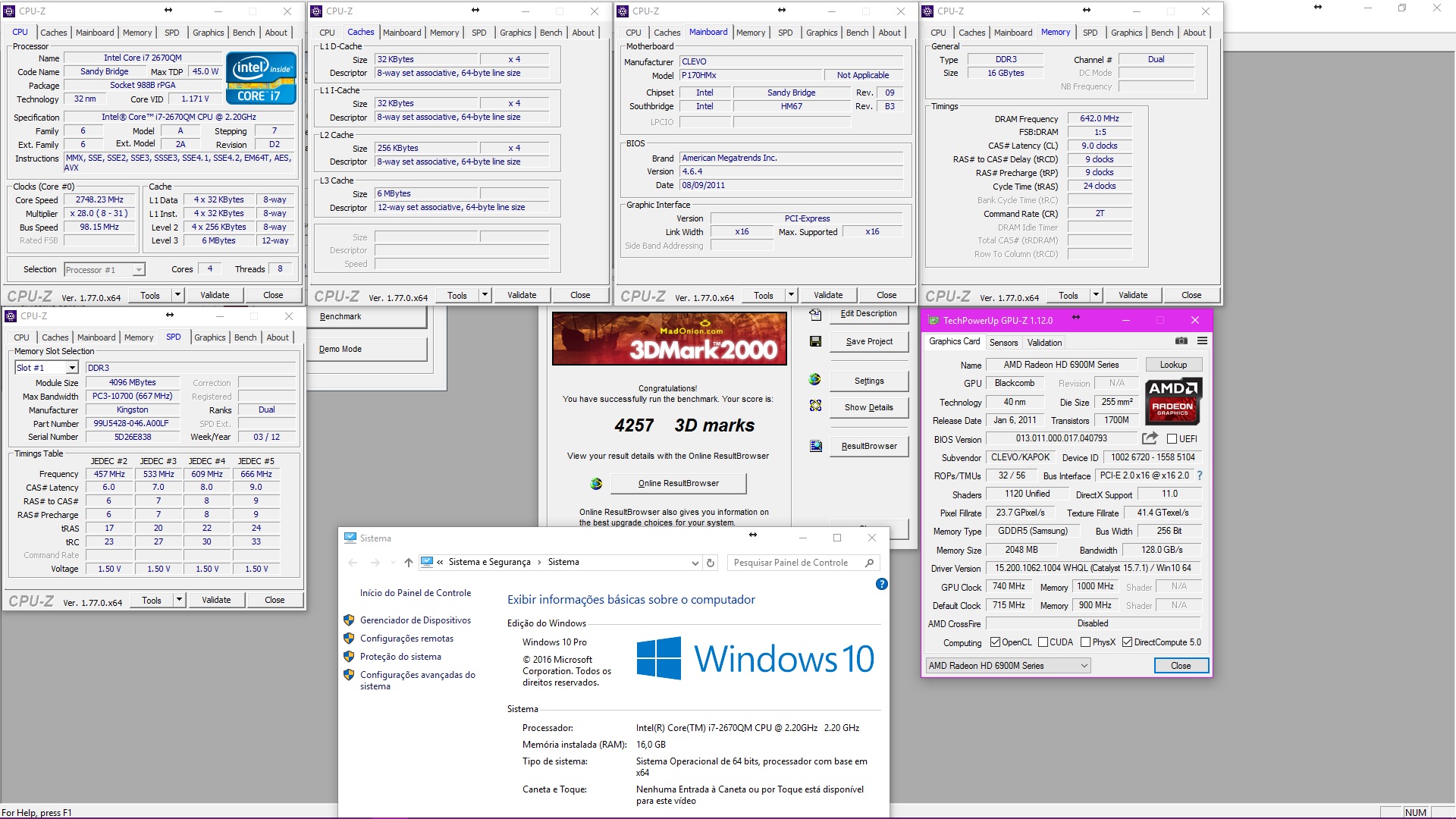Click the back arrow in Sistema window
The image size is (1456, 819).
pyautogui.click(x=353, y=563)
